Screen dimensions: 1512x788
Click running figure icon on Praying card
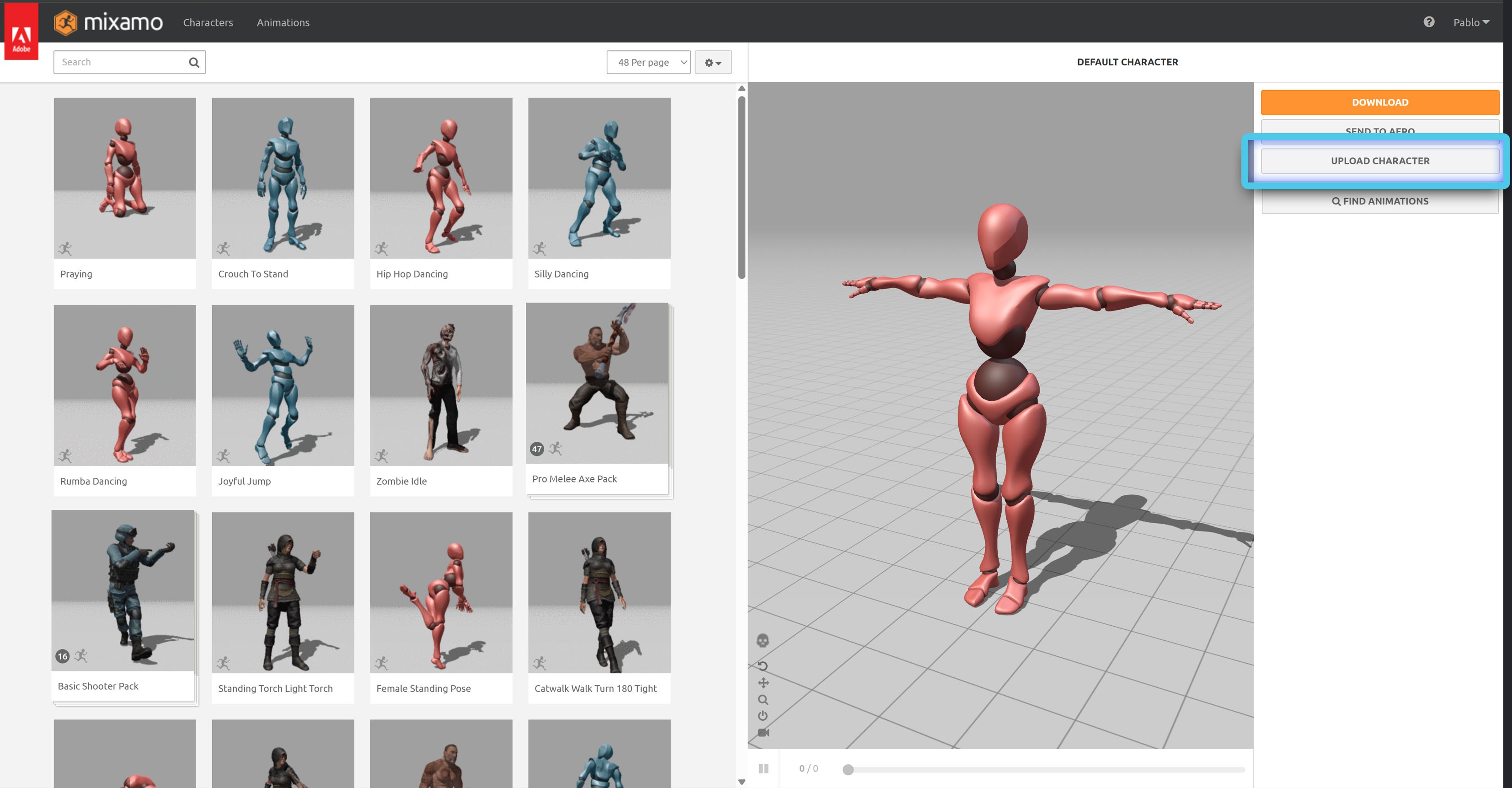click(65, 249)
